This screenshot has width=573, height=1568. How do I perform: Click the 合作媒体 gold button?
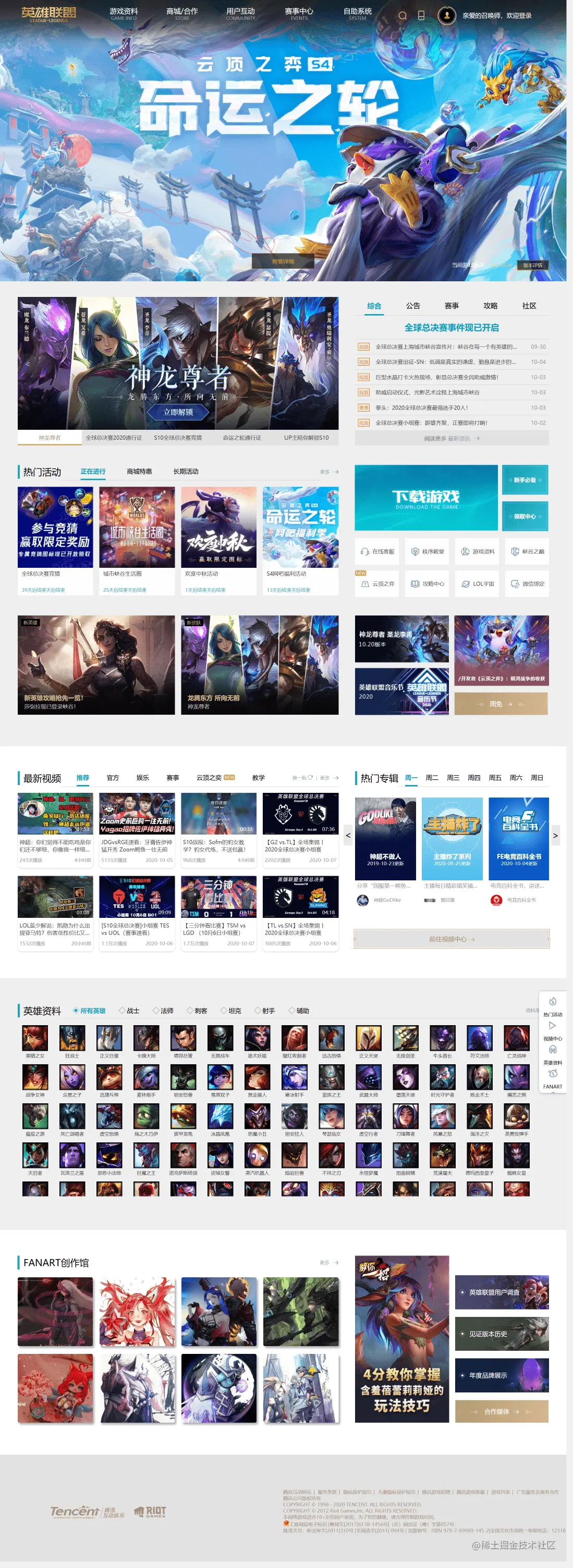502,1412
